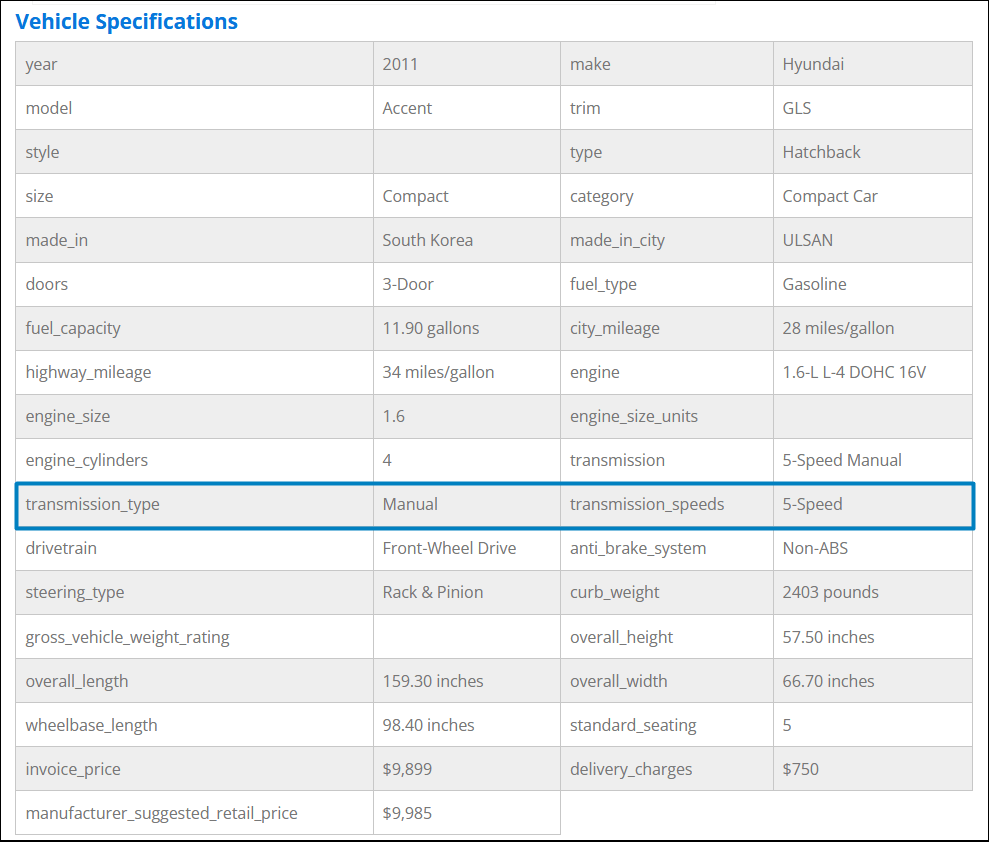Click the $750 delivery charges value

click(800, 769)
